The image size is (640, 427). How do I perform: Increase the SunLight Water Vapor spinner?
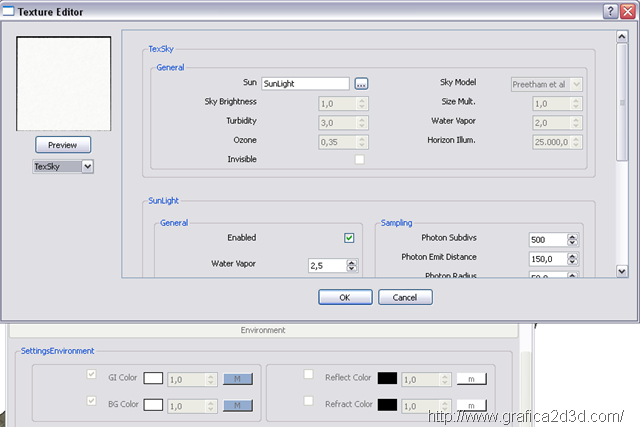(352, 262)
